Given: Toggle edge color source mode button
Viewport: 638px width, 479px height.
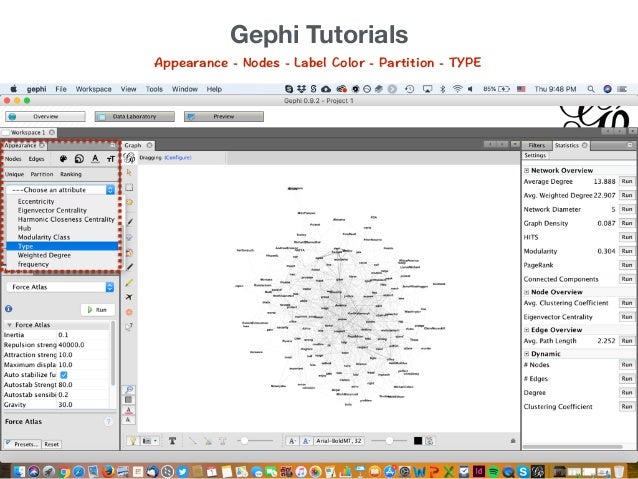Looking at the screenshot, I should pos(208,441).
